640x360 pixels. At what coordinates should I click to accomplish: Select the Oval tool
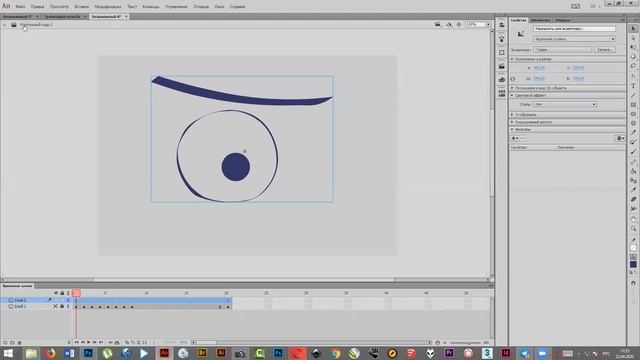[x=633, y=114]
